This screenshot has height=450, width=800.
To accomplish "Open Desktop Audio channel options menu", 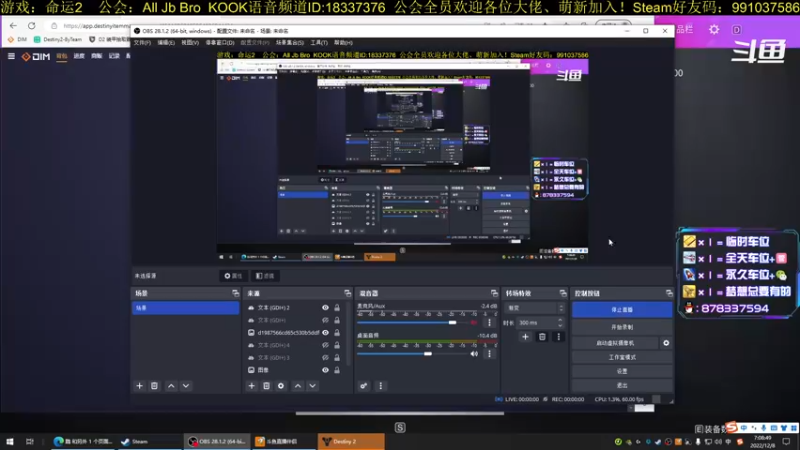I will [x=489, y=354].
